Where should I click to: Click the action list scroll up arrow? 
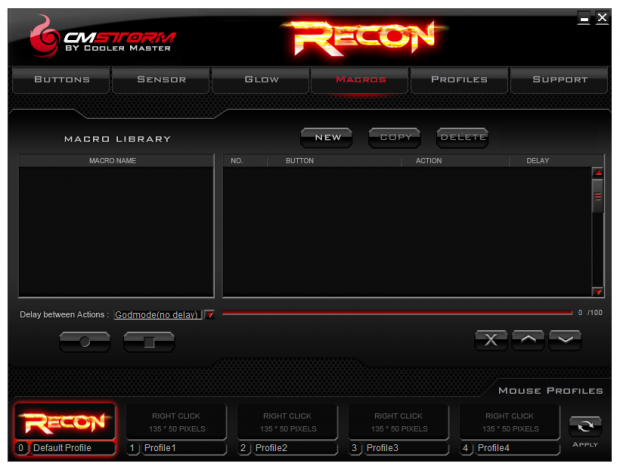point(598,173)
